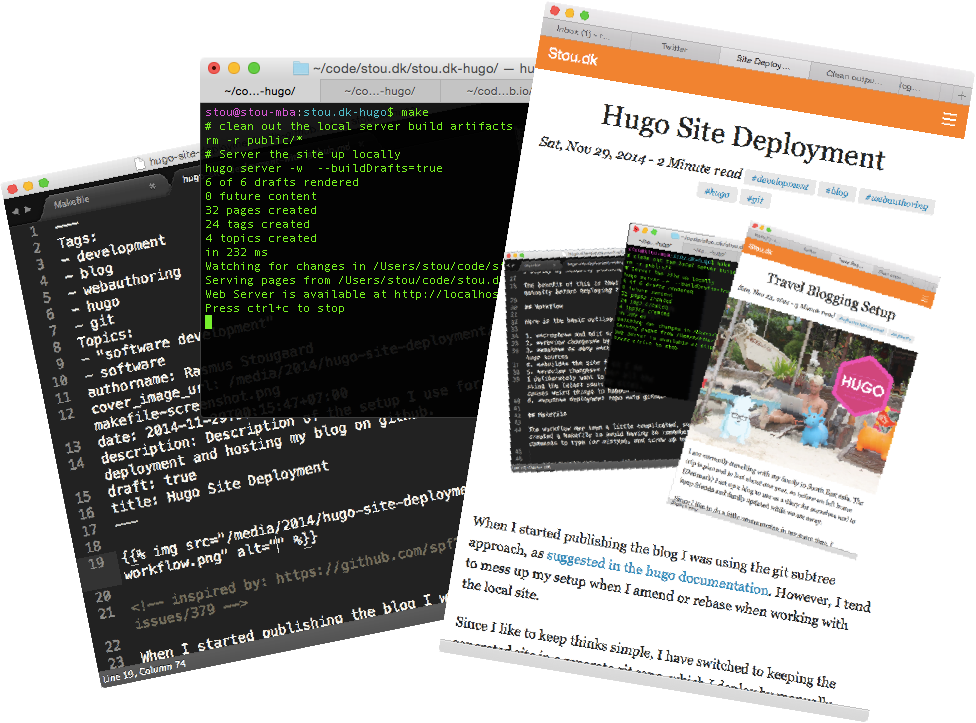Click the Stou.dk site logo
Image resolution: width=976 pixels, height=723 pixels.
pyautogui.click(x=573, y=57)
